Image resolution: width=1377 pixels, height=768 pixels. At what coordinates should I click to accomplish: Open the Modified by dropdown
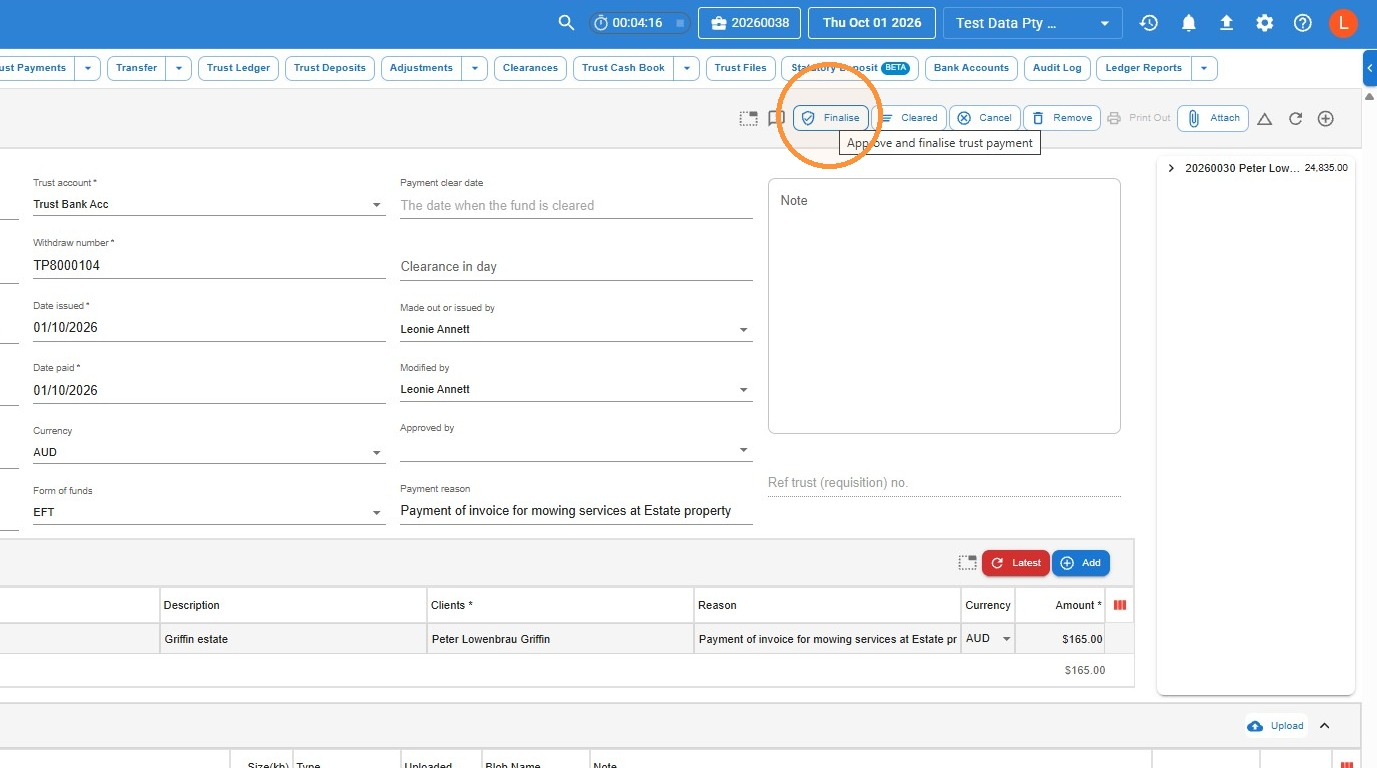coord(576,389)
